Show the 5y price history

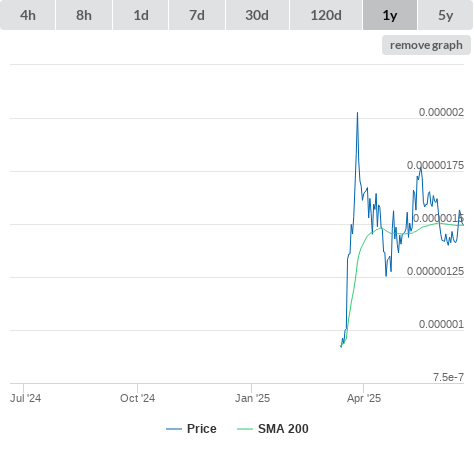[446, 15]
